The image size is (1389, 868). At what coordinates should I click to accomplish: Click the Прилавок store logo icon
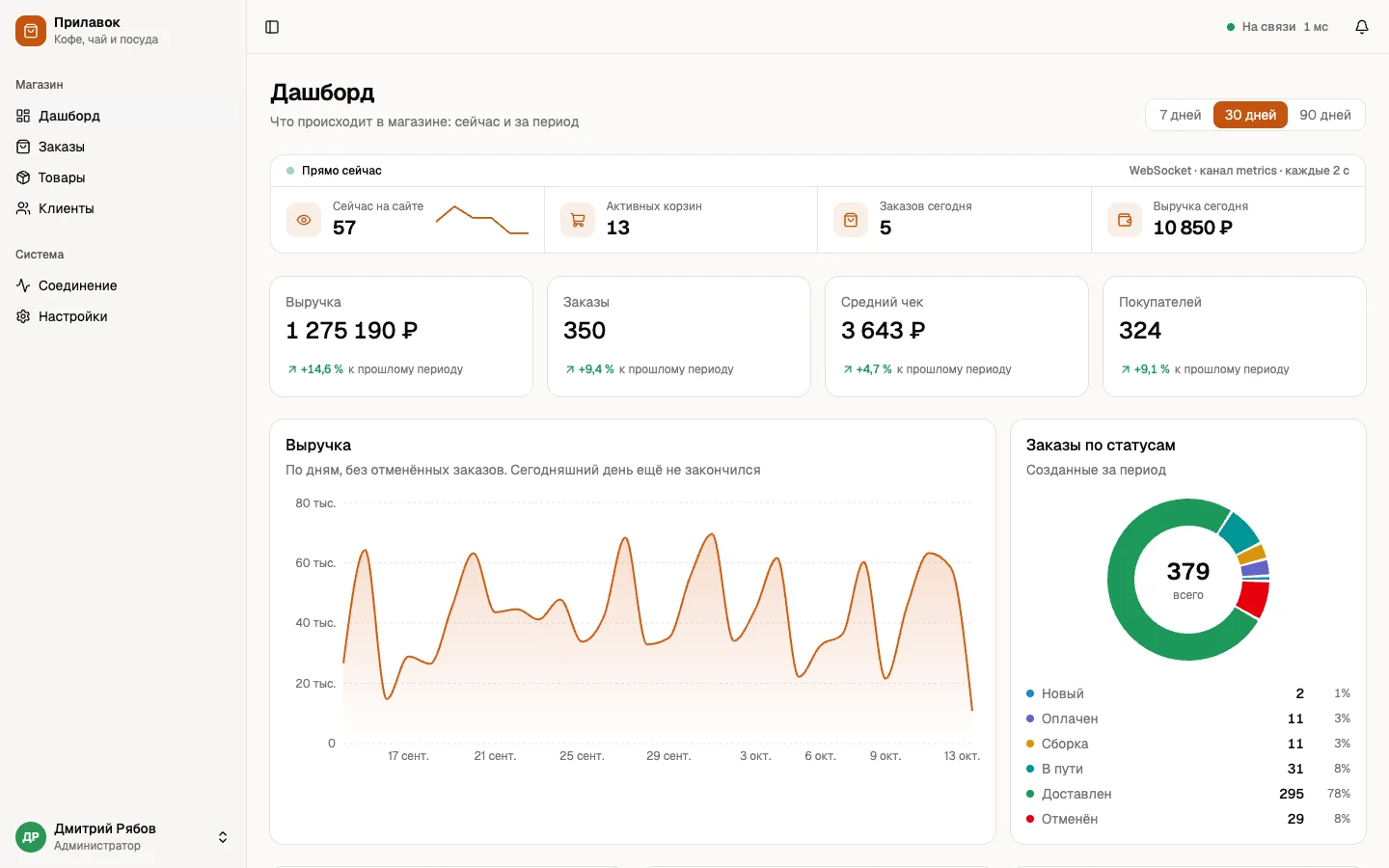point(31,31)
